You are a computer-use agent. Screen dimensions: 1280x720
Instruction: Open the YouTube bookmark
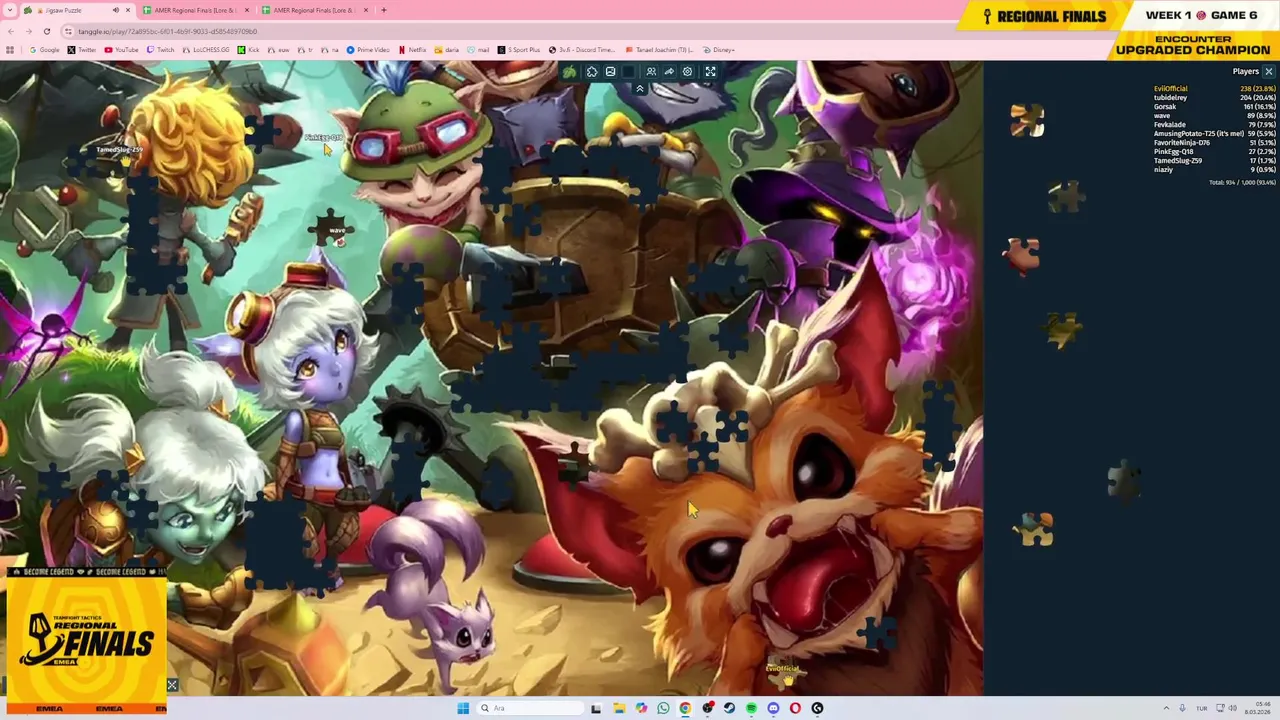point(122,50)
